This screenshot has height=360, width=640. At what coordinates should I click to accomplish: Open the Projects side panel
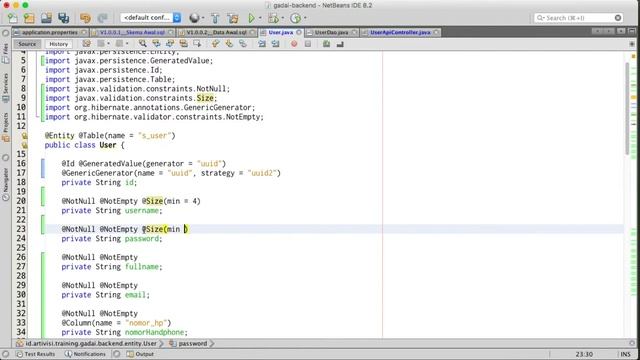point(5,127)
